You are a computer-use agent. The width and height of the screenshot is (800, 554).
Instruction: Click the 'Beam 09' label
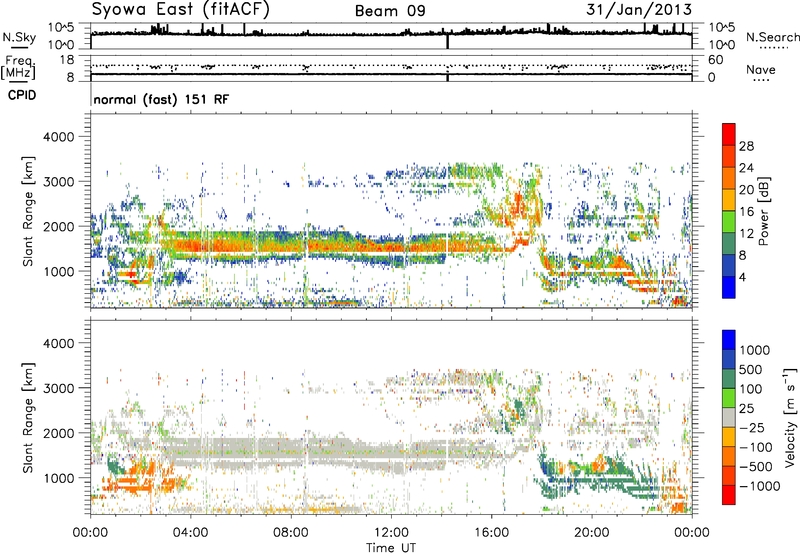coord(390,11)
